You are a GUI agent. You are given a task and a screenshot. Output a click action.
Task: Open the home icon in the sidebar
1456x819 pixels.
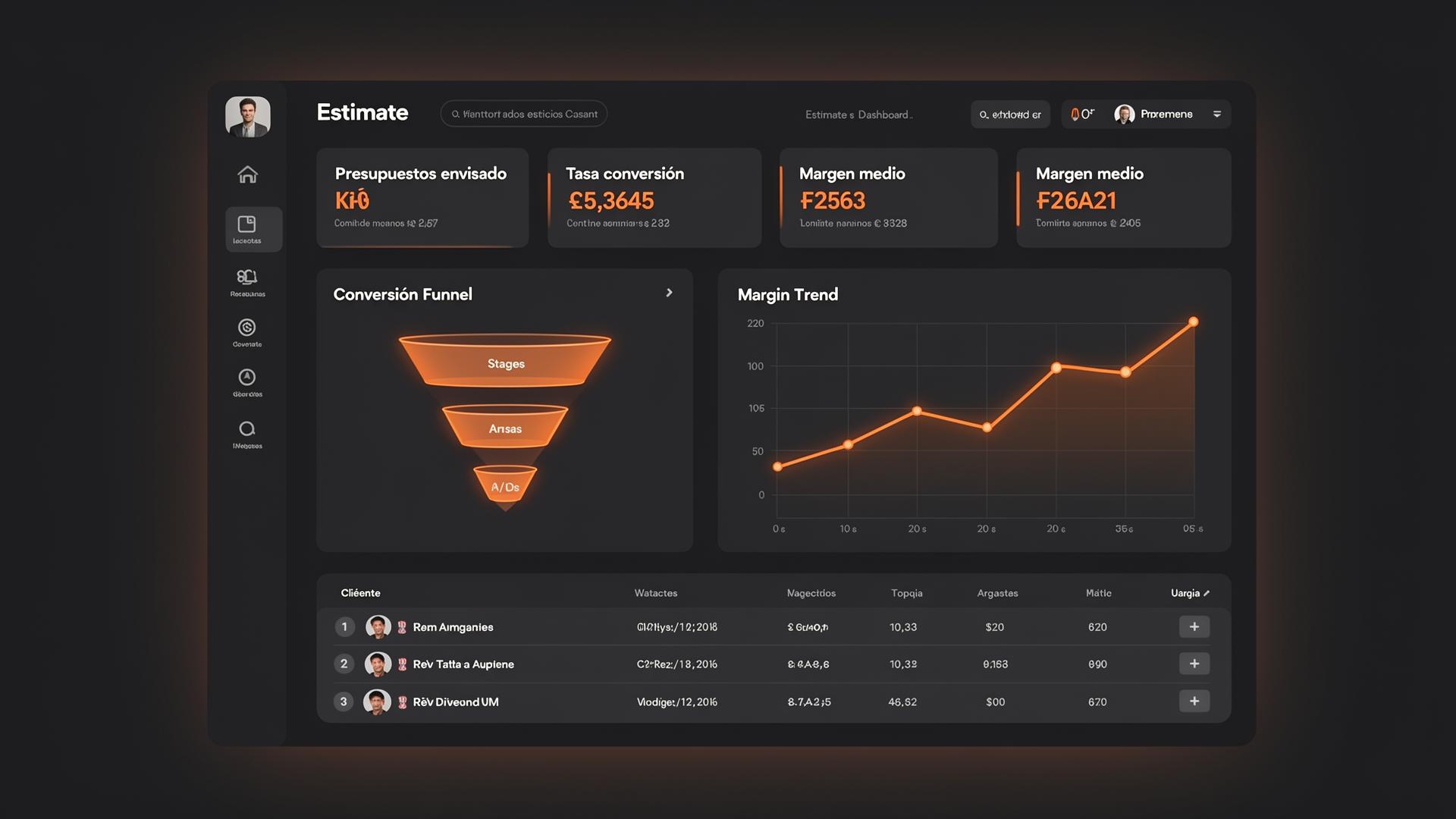(247, 174)
